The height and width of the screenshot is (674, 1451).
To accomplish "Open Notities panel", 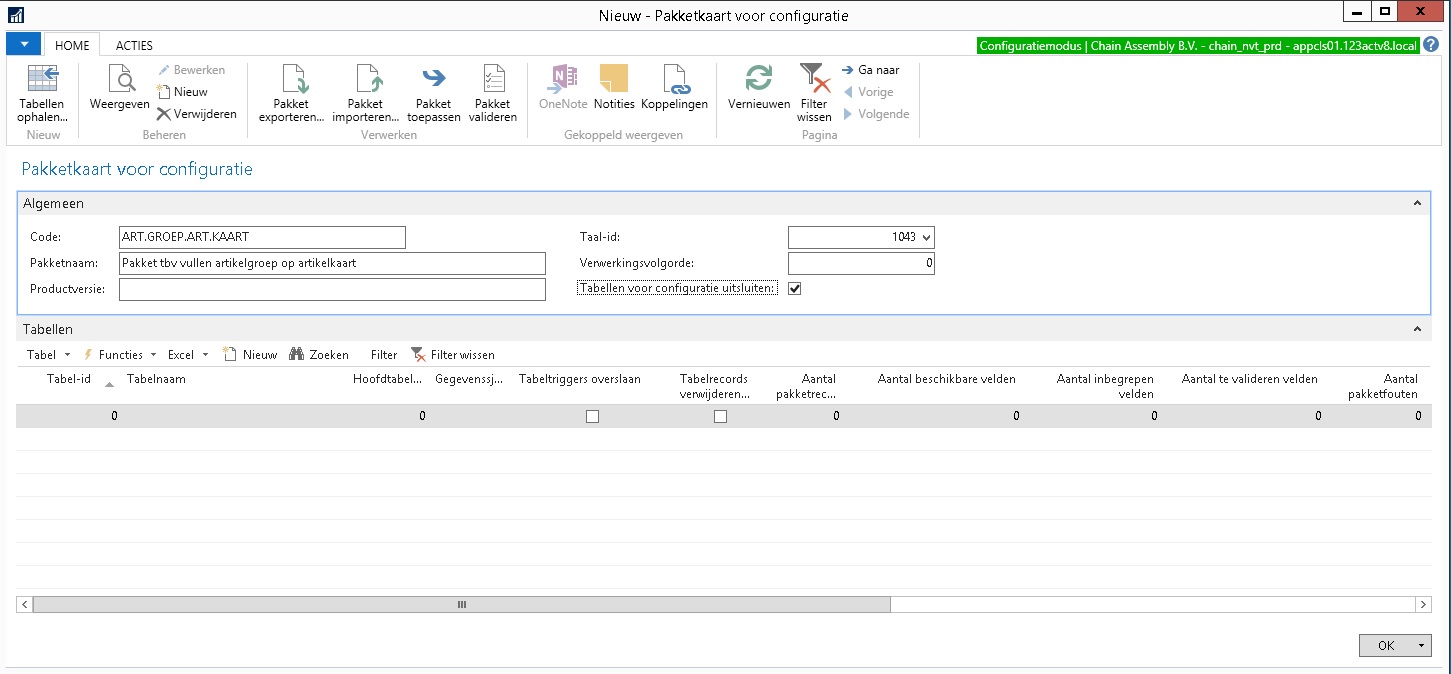I will (614, 88).
